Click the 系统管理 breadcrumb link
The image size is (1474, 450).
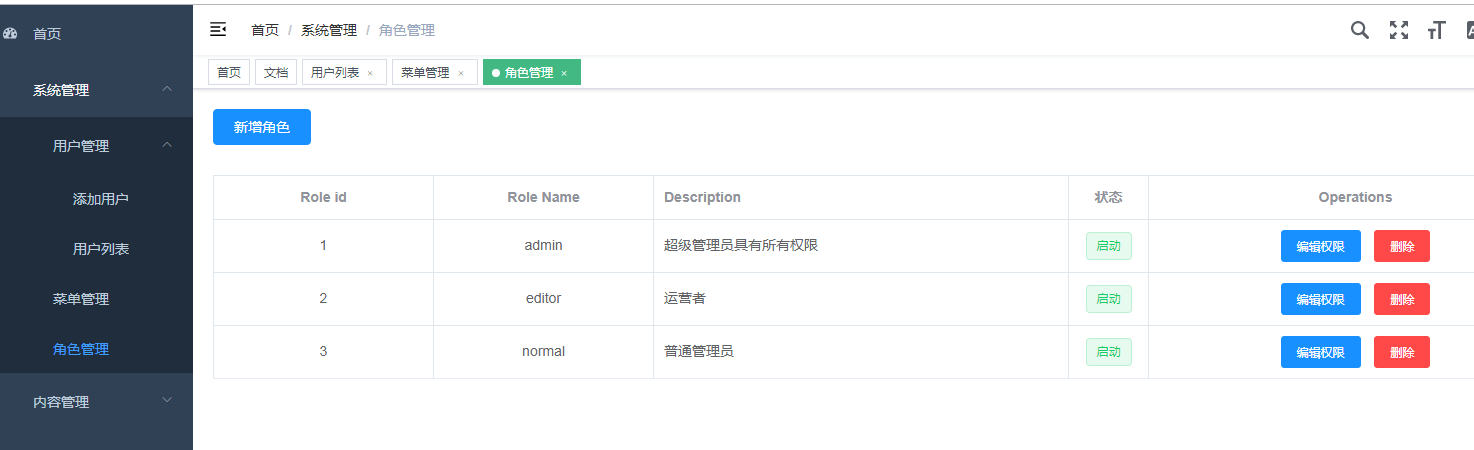coord(329,30)
